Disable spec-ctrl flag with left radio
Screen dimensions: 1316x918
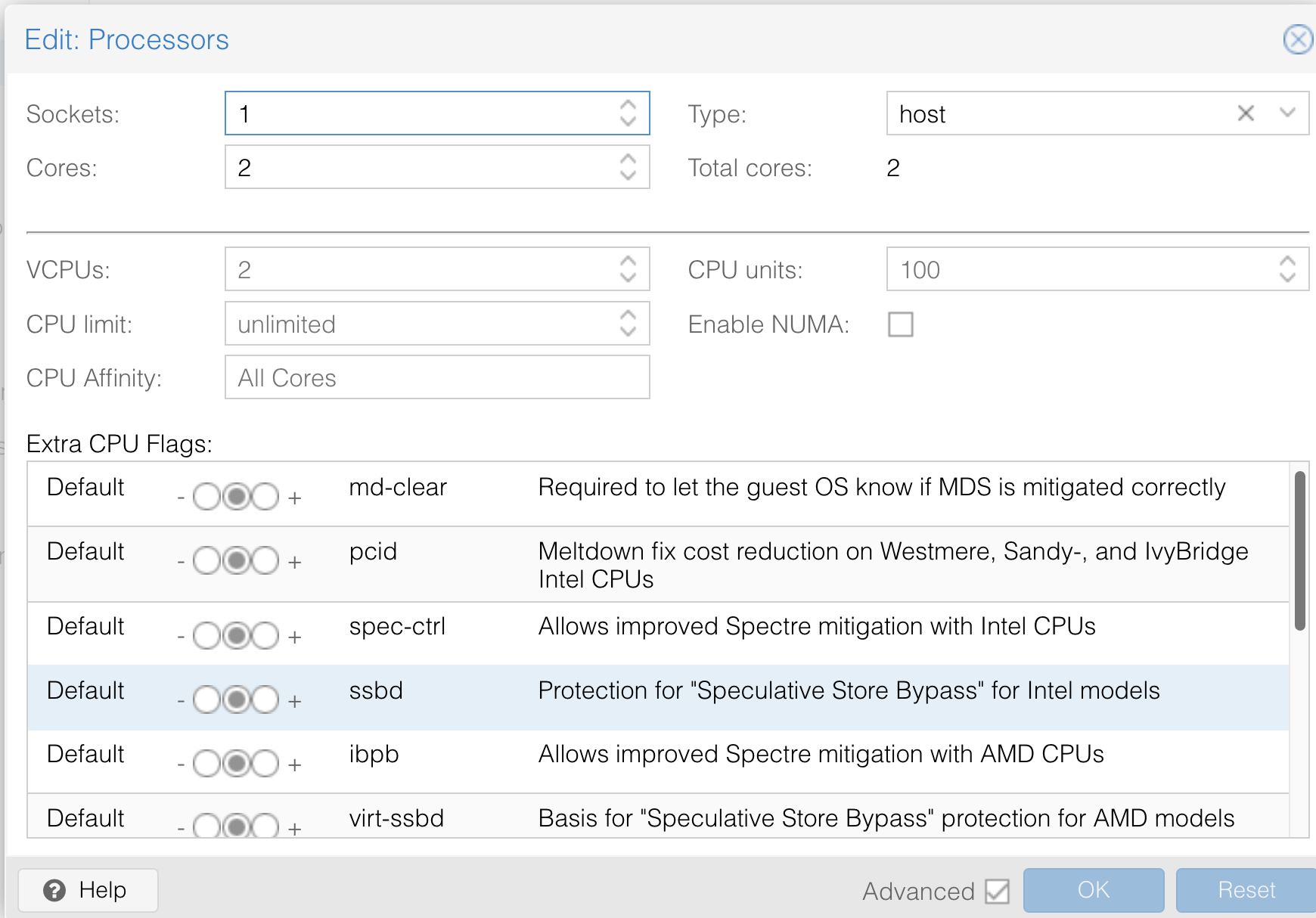tap(207, 636)
